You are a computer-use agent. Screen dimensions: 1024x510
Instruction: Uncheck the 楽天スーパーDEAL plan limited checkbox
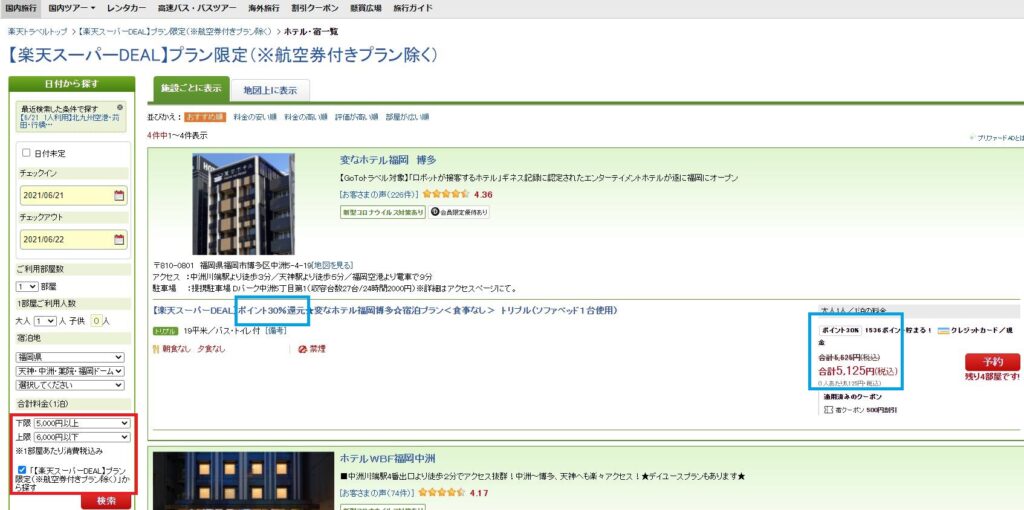pyautogui.click(x=23, y=470)
